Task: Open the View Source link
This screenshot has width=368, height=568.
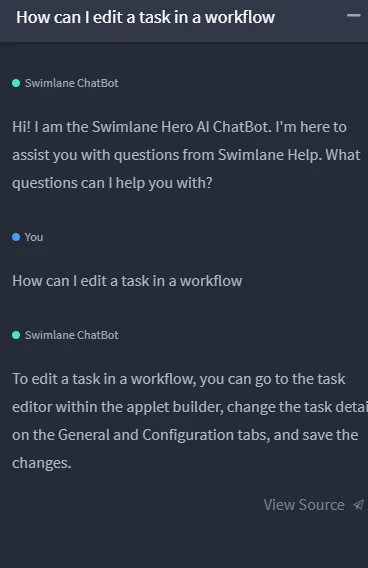Action: coord(304,505)
